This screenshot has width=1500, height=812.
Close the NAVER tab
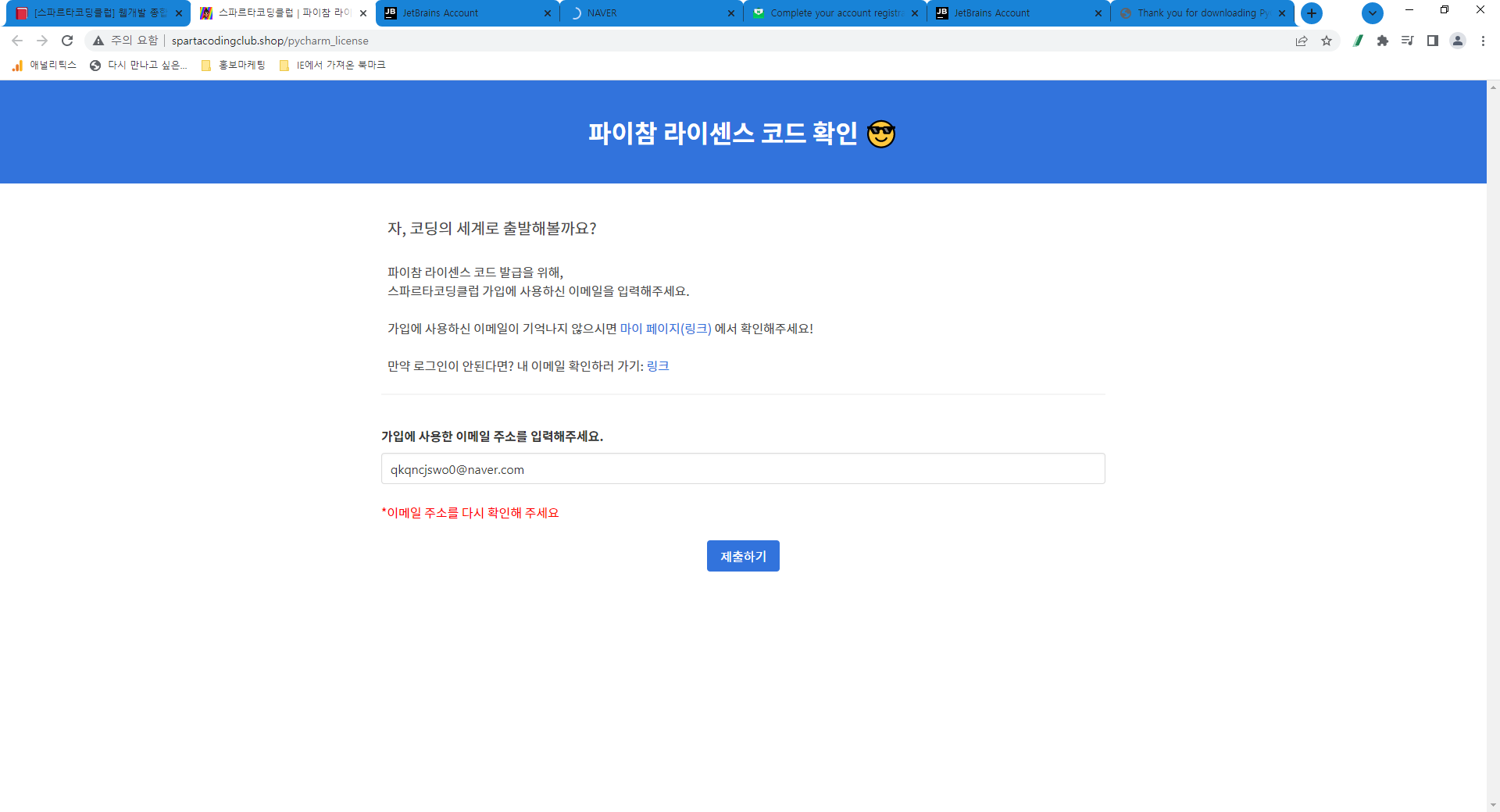click(x=731, y=13)
